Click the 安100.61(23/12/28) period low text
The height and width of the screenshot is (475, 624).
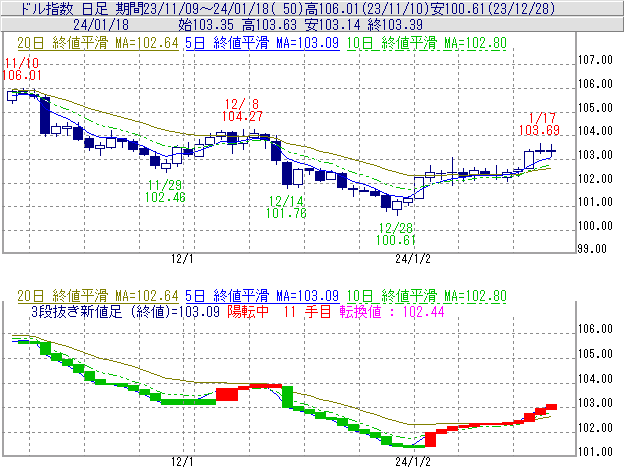(x=493, y=8)
